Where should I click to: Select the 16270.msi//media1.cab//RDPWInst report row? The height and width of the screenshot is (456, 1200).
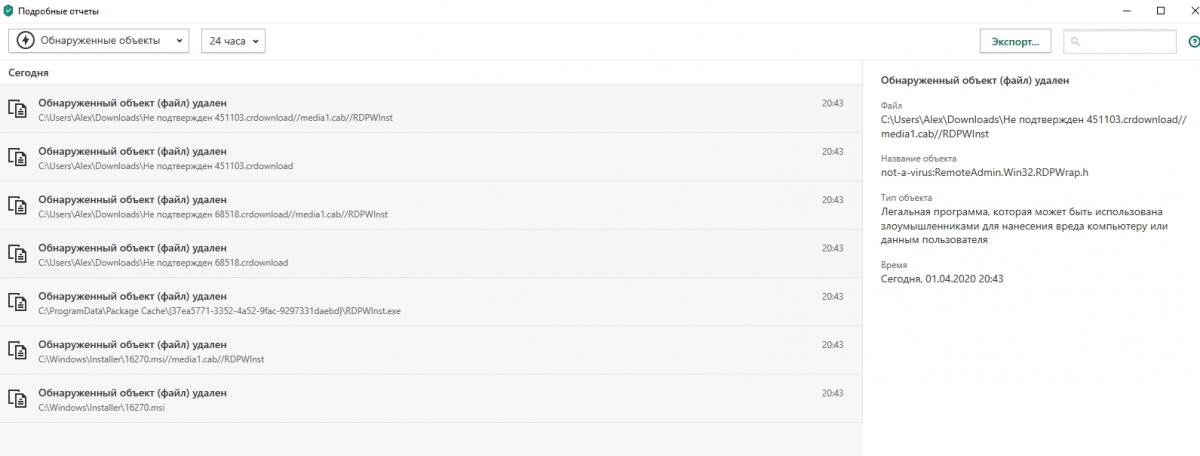coord(430,350)
